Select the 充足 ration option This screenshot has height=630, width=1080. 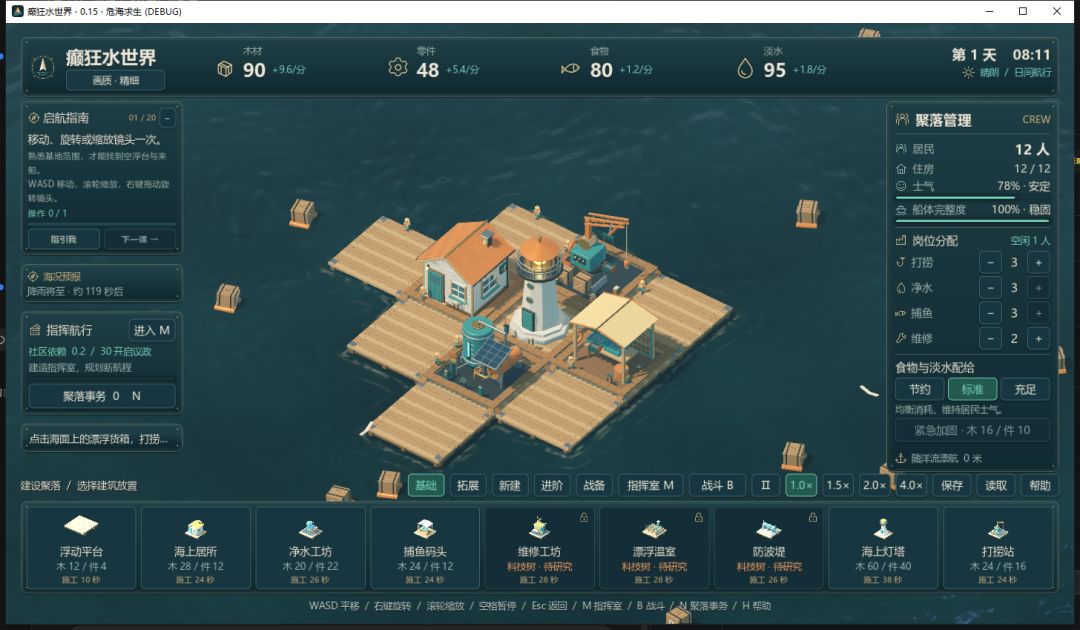coord(1025,390)
